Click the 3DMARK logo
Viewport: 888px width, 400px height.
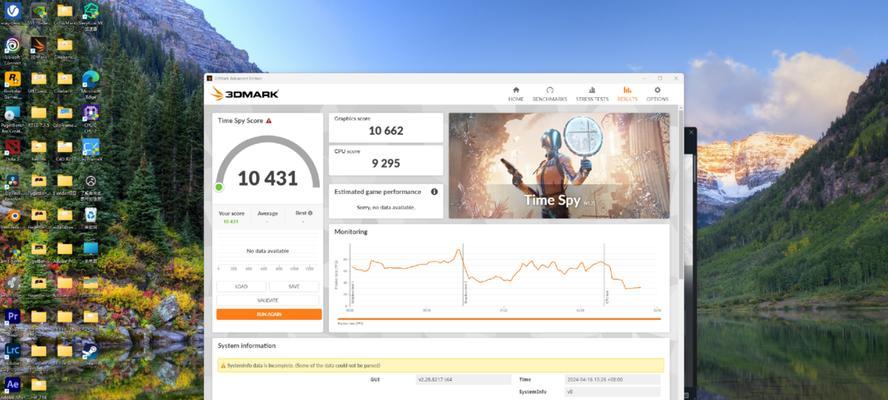245,94
